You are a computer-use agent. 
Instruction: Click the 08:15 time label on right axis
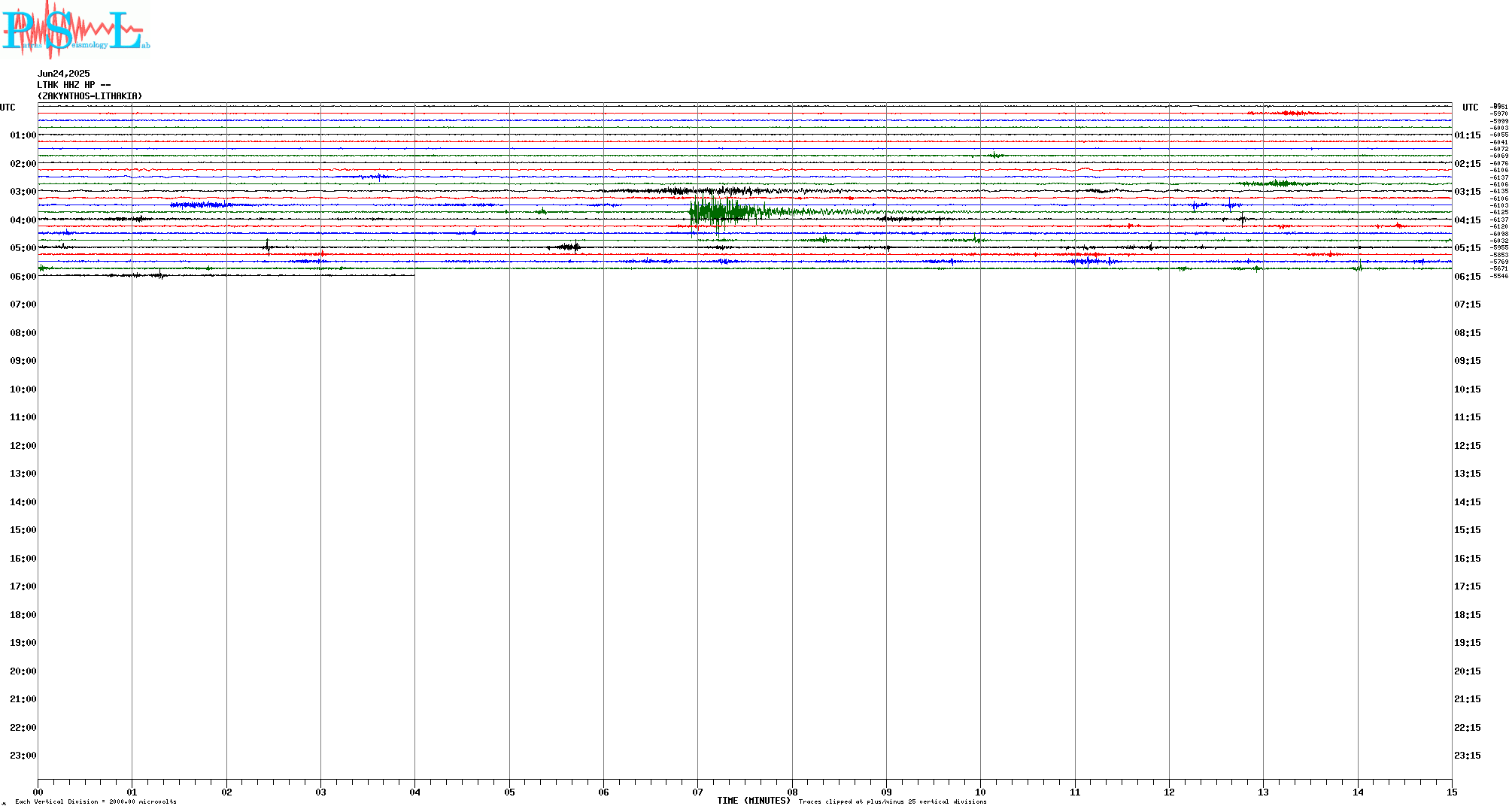tap(1468, 333)
